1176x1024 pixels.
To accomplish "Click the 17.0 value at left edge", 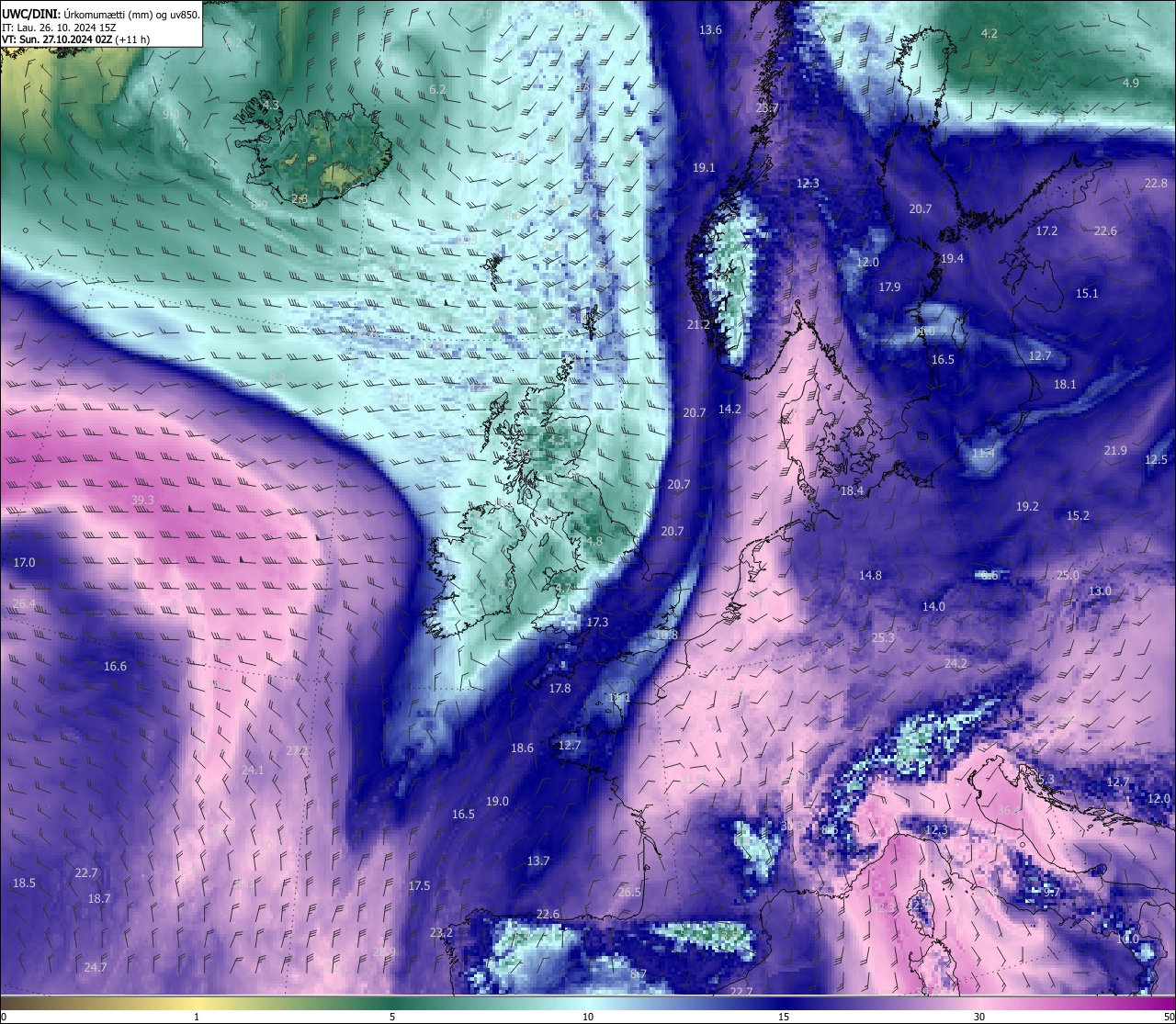I will pos(24,562).
